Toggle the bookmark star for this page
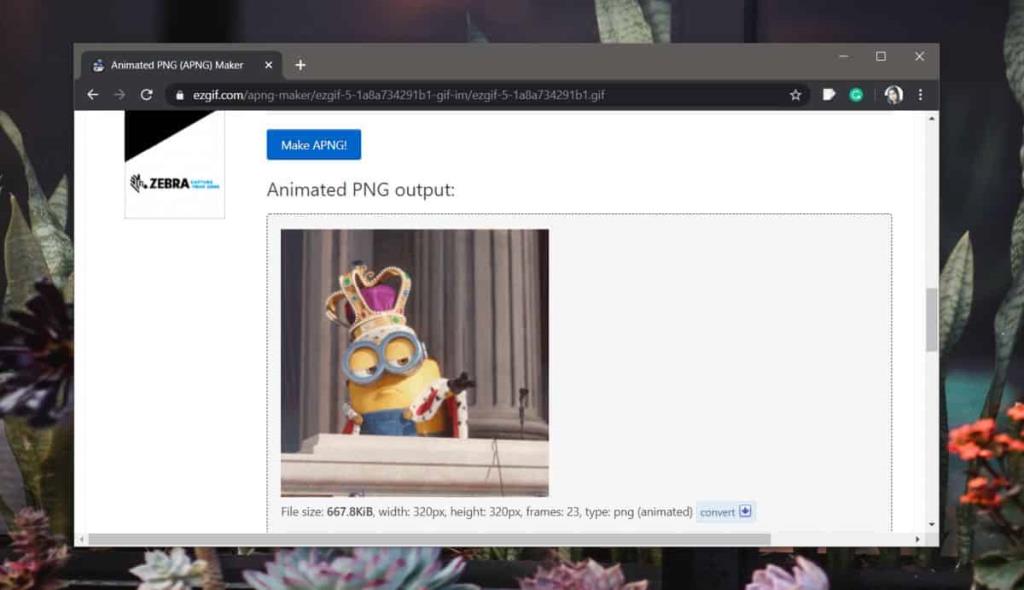The width and height of the screenshot is (1024, 590). point(796,94)
